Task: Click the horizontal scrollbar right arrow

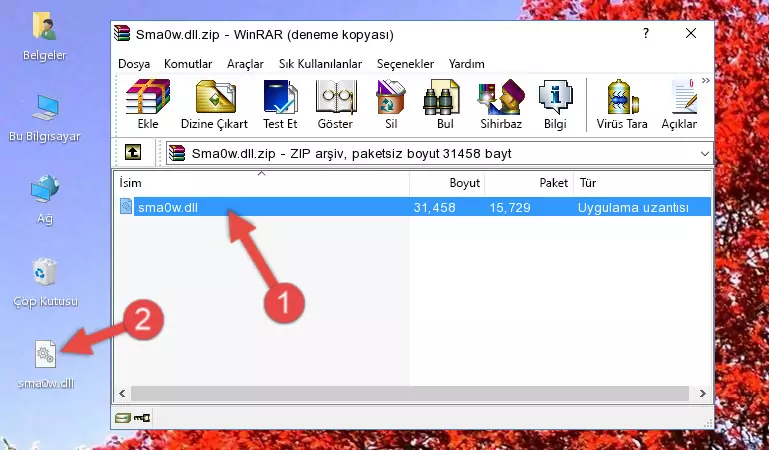Action: pyautogui.click(x=702, y=393)
